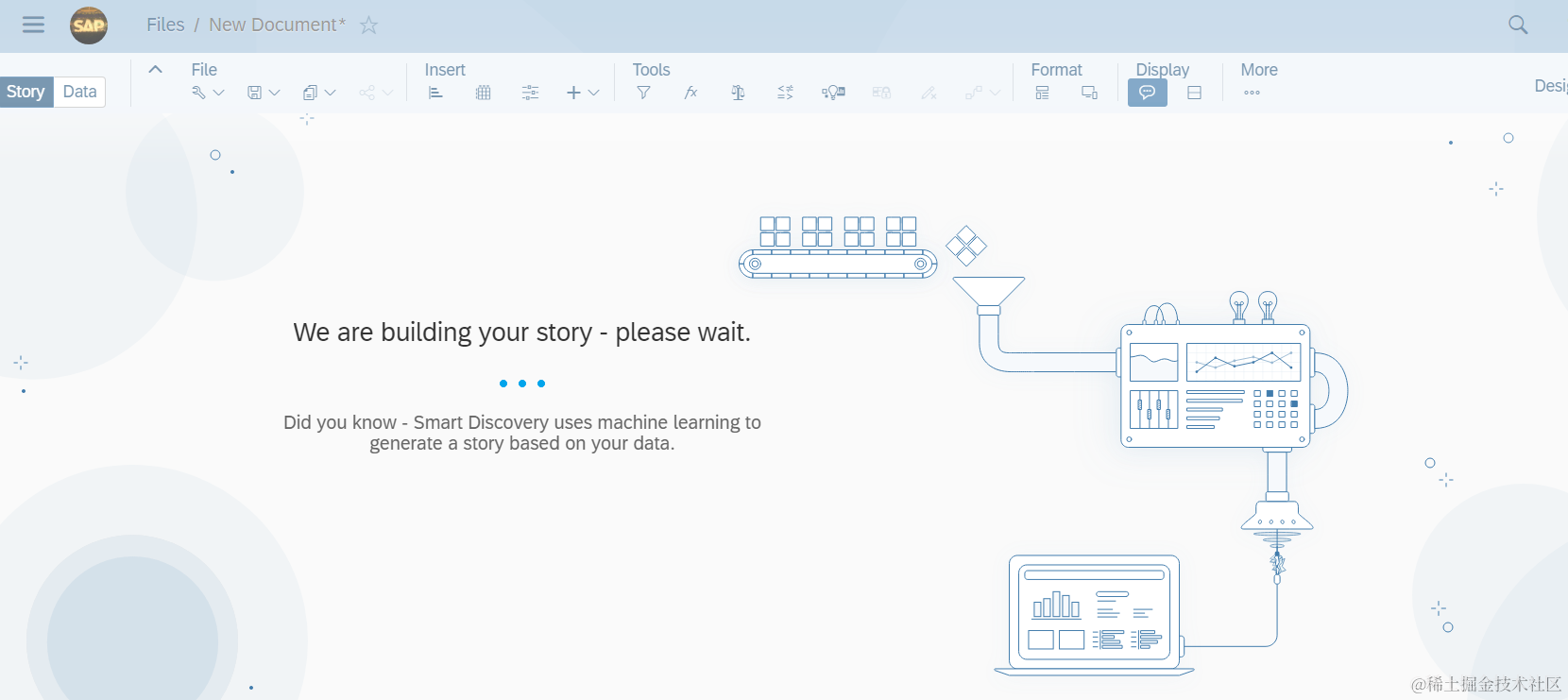The width and height of the screenshot is (1568, 700).
Task: Open the search magnifier icon
Action: [x=1518, y=25]
